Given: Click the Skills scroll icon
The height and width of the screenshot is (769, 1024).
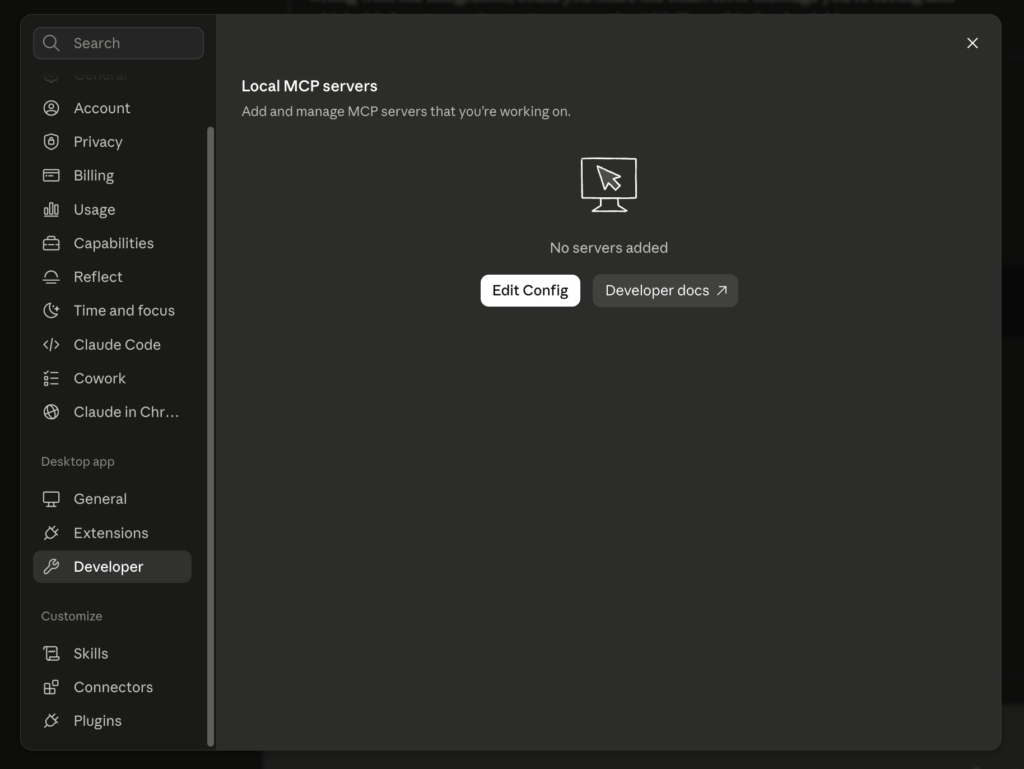Looking at the screenshot, I should pyautogui.click(x=51, y=653).
